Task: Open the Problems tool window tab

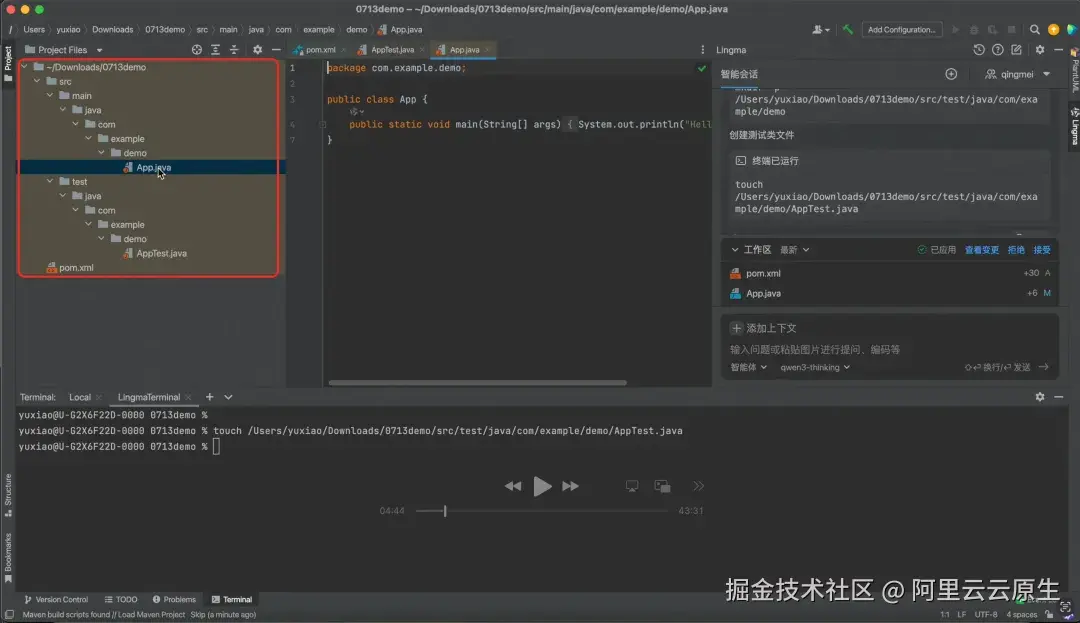Action: [x=174, y=600]
